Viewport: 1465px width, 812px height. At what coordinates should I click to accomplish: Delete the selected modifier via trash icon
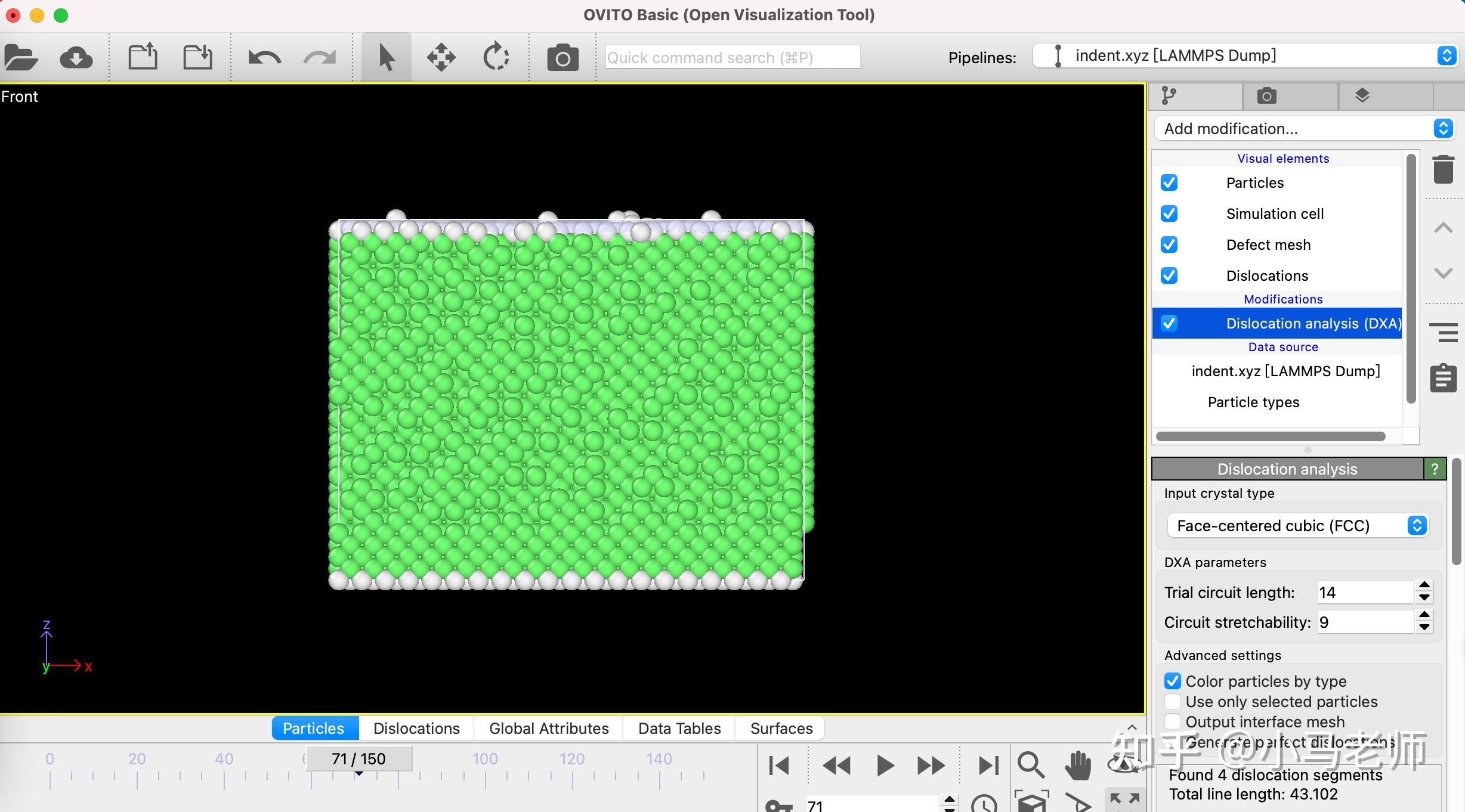[1443, 169]
